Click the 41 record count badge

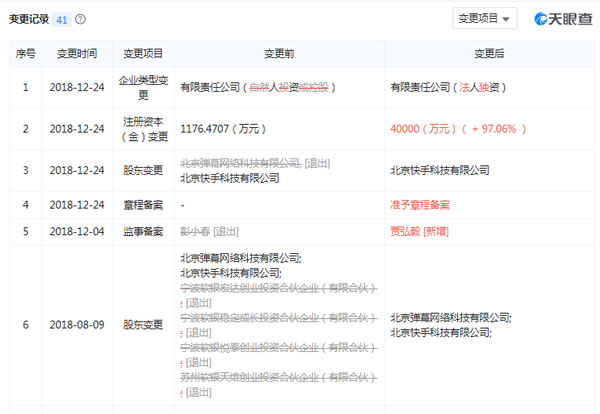pyautogui.click(x=62, y=19)
